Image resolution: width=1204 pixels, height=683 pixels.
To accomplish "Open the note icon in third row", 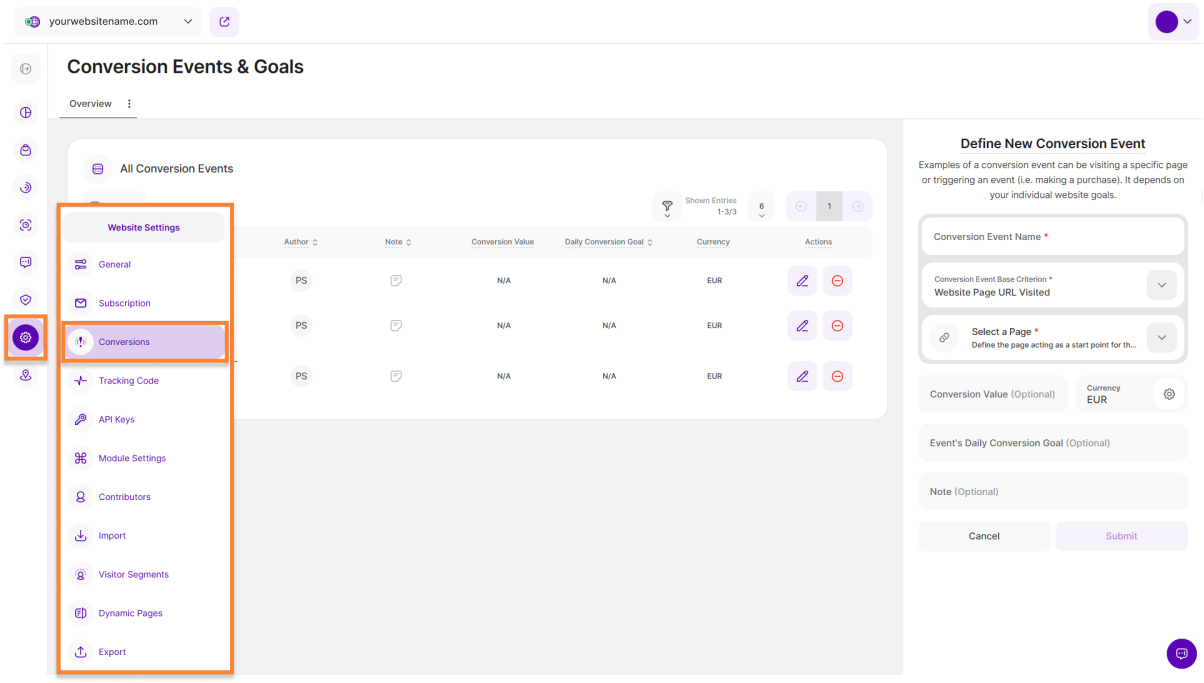I will (396, 376).
